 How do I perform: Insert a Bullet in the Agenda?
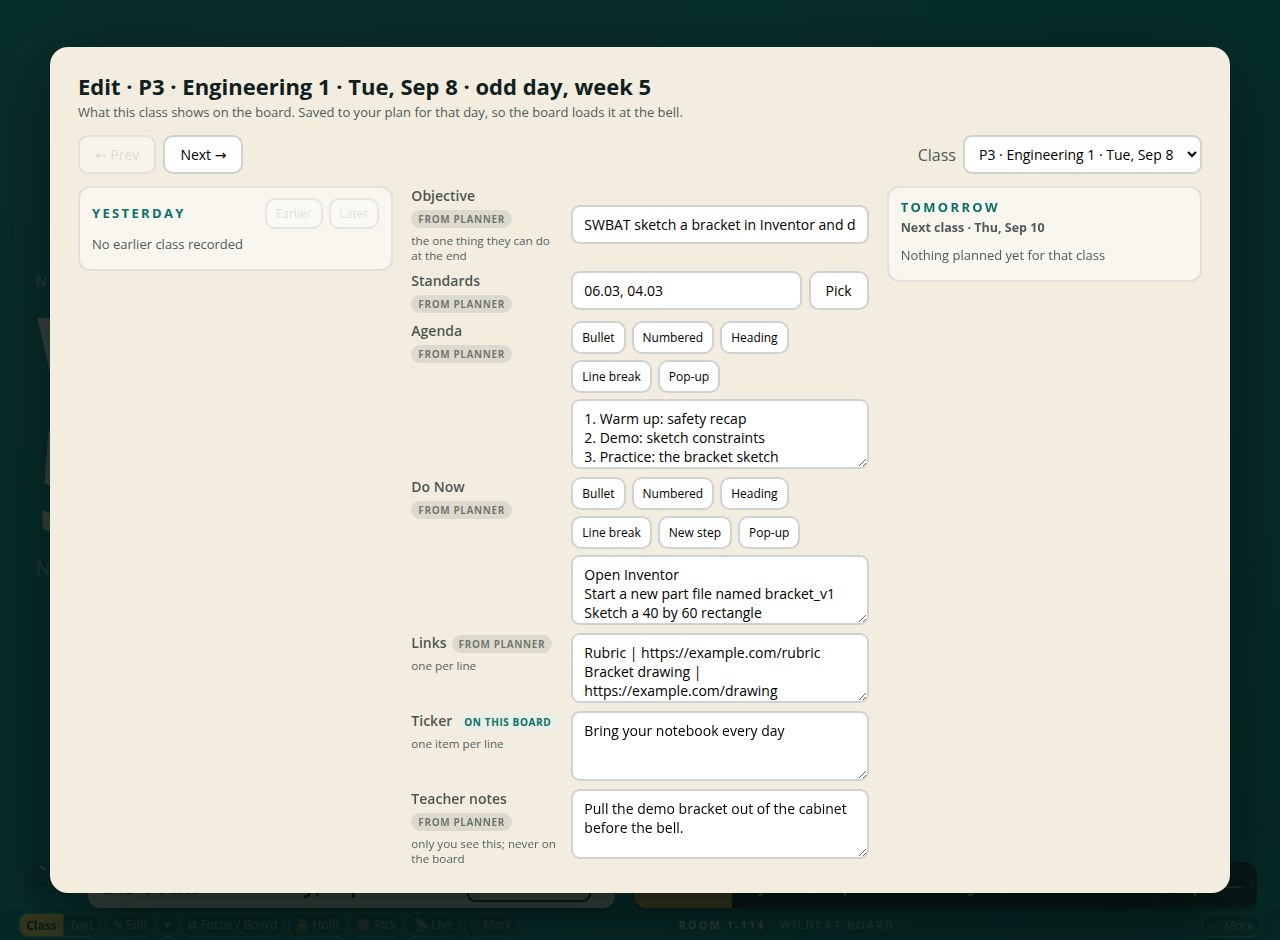coord(598,338)
